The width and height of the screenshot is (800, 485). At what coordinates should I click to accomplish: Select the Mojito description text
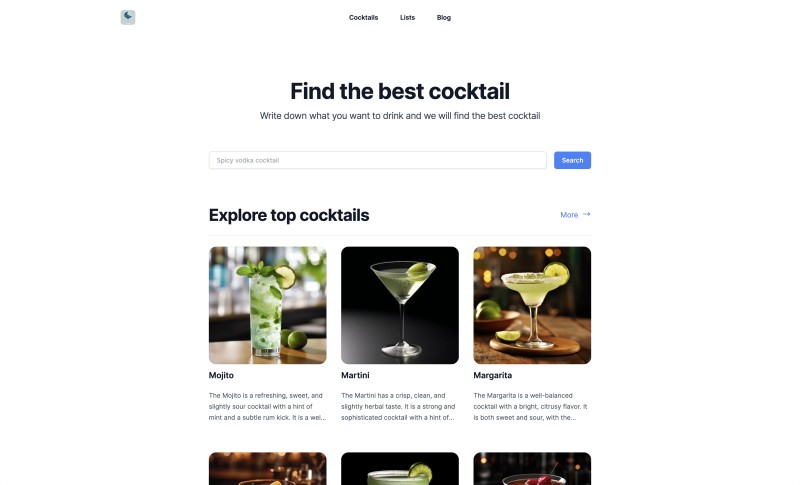(x=267, y=406)
